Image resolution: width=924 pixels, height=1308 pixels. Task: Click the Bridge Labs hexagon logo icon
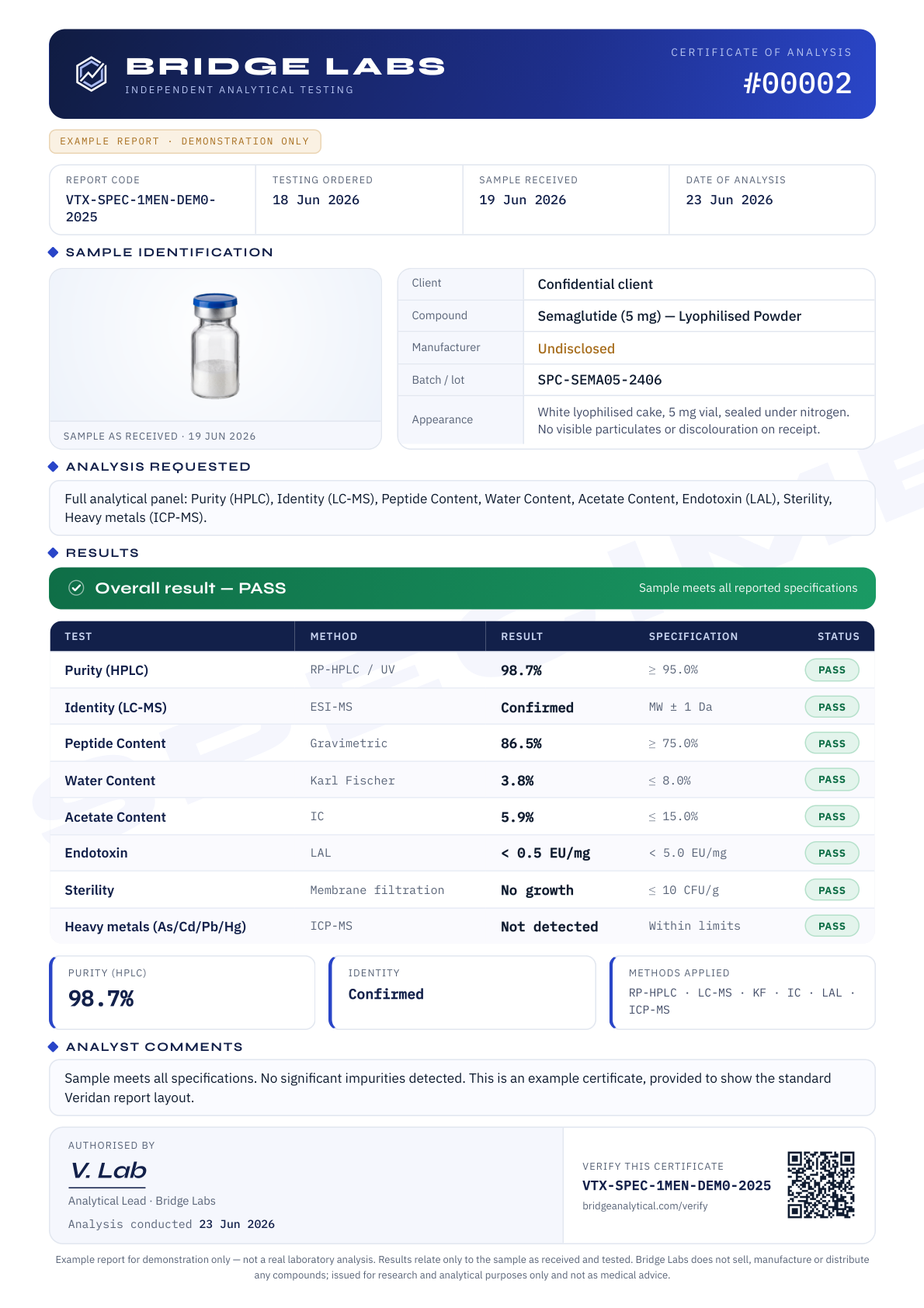91,74
